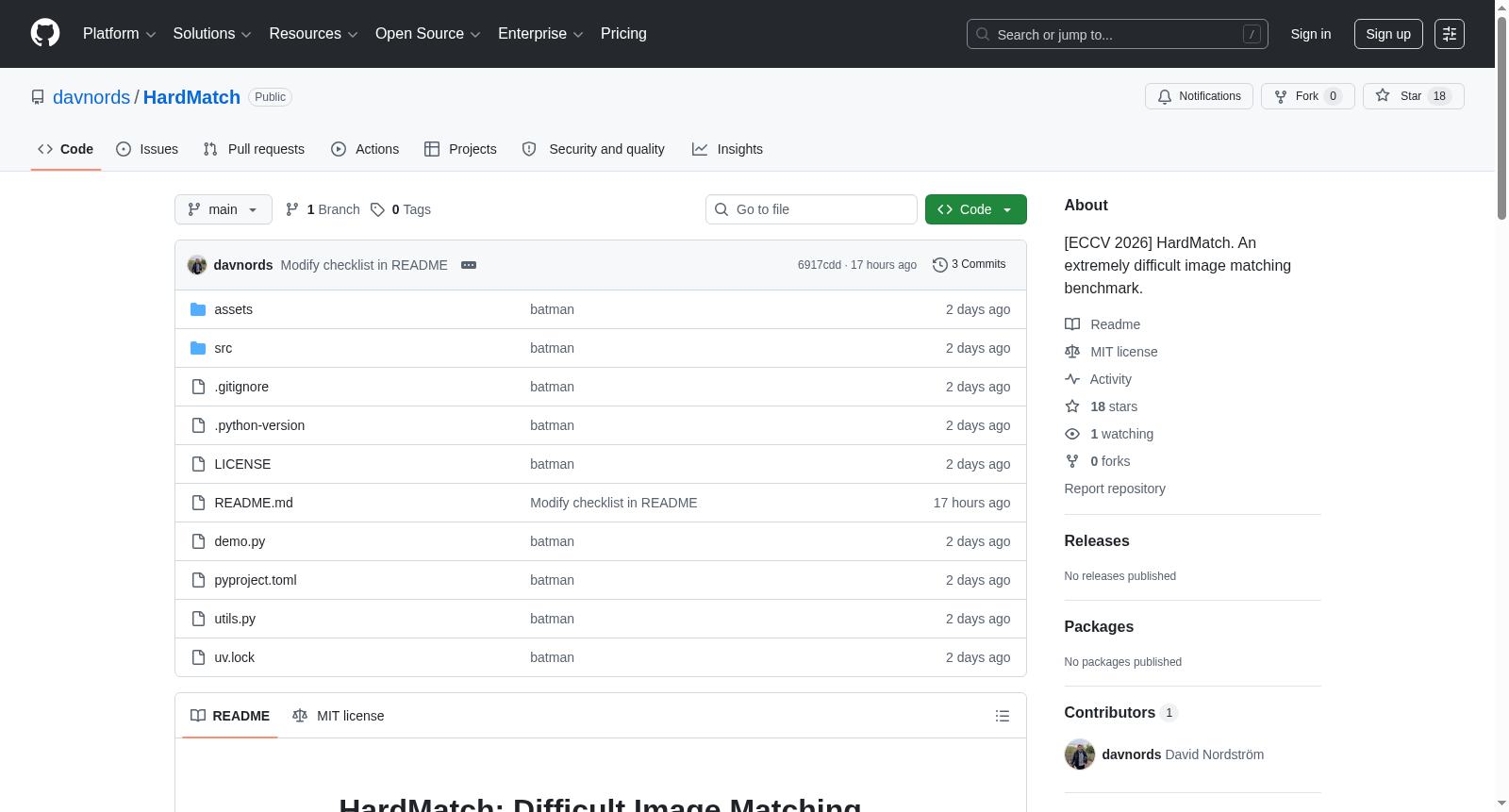Expand the Solutions menu
Viewport: 1509px width, 812px height.
pyautogui.click(x=212, y=34)
